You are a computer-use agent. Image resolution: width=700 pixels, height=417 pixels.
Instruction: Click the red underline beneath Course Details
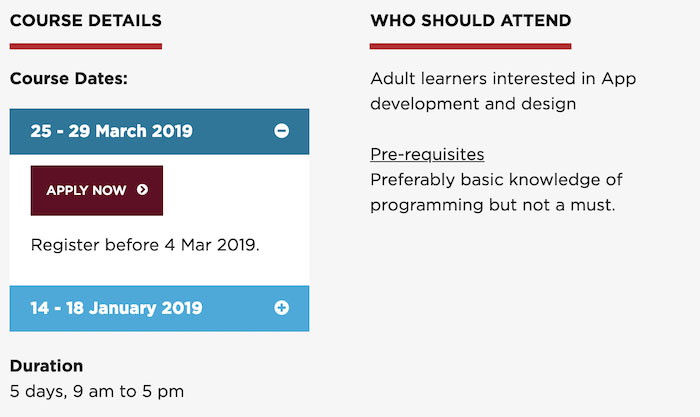85,45
